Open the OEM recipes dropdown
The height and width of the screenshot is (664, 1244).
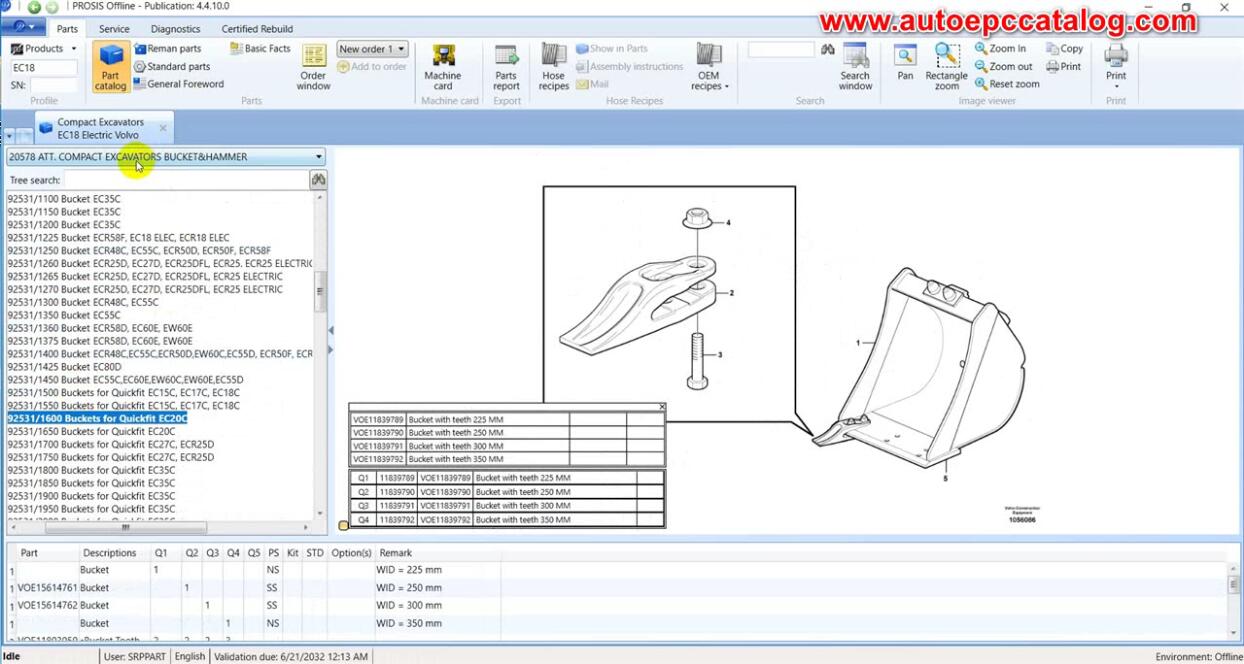pyautogui.click(x=709, y=67)
